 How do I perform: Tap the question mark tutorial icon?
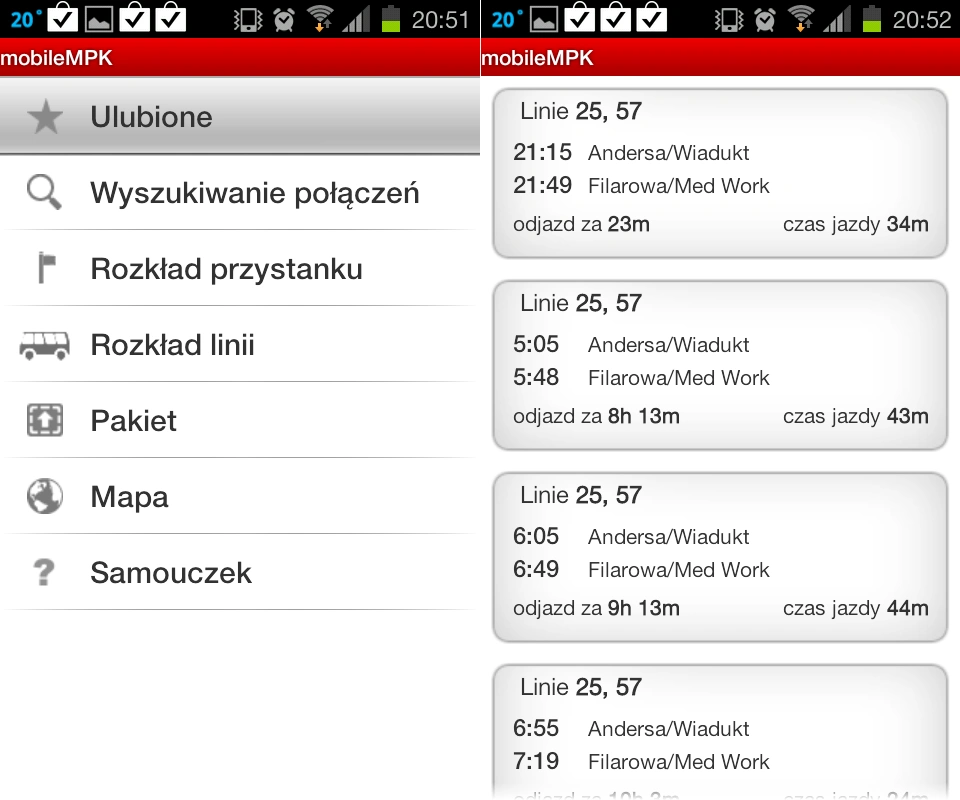point(44,572)
